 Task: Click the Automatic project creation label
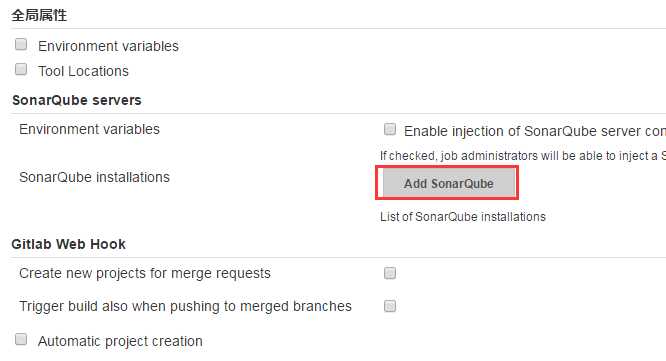(120, 341)
